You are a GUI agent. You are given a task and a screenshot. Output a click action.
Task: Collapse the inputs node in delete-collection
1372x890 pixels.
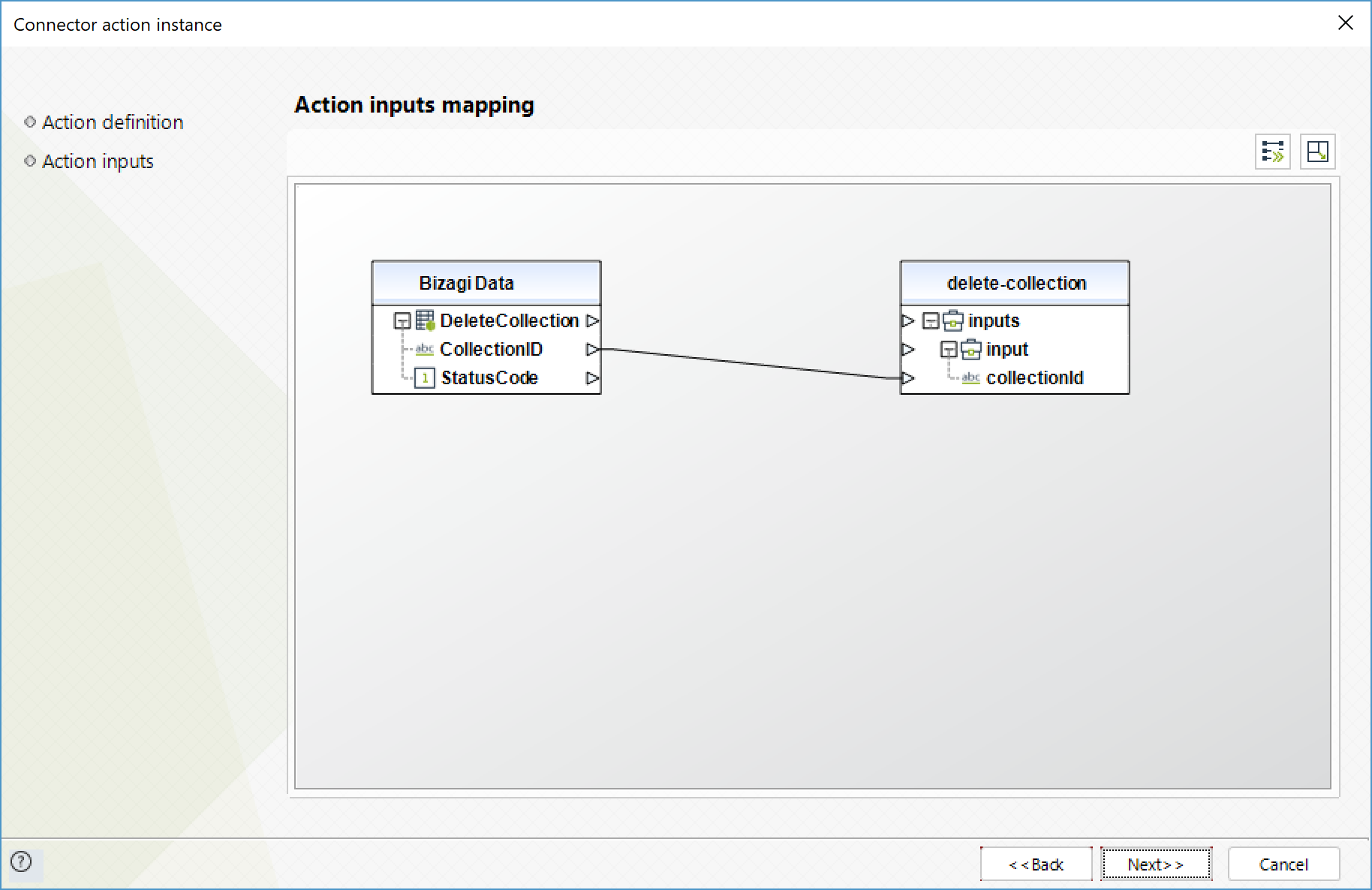pos(931,321)
